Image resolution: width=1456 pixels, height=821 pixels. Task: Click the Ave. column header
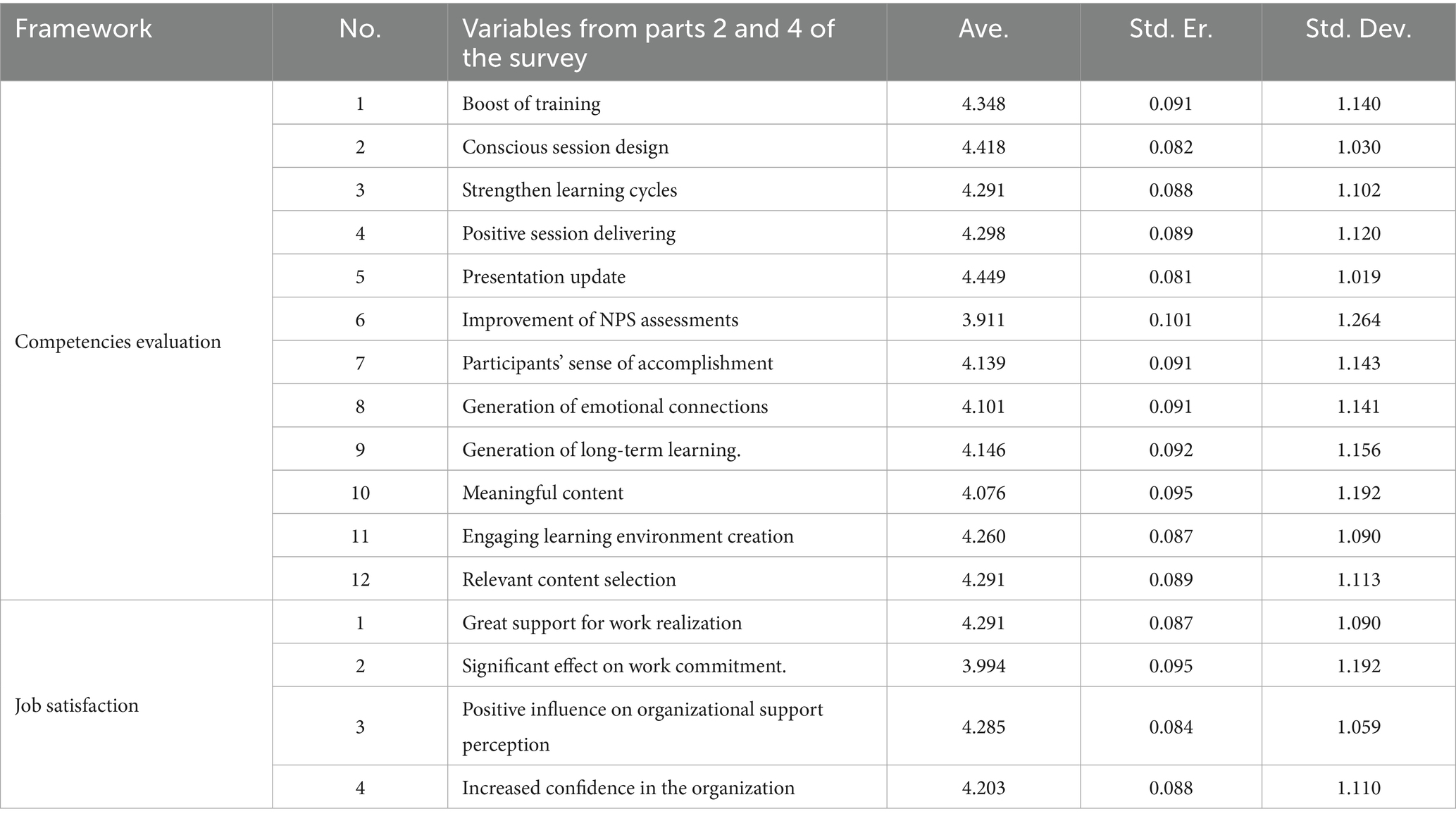[983, 29]
